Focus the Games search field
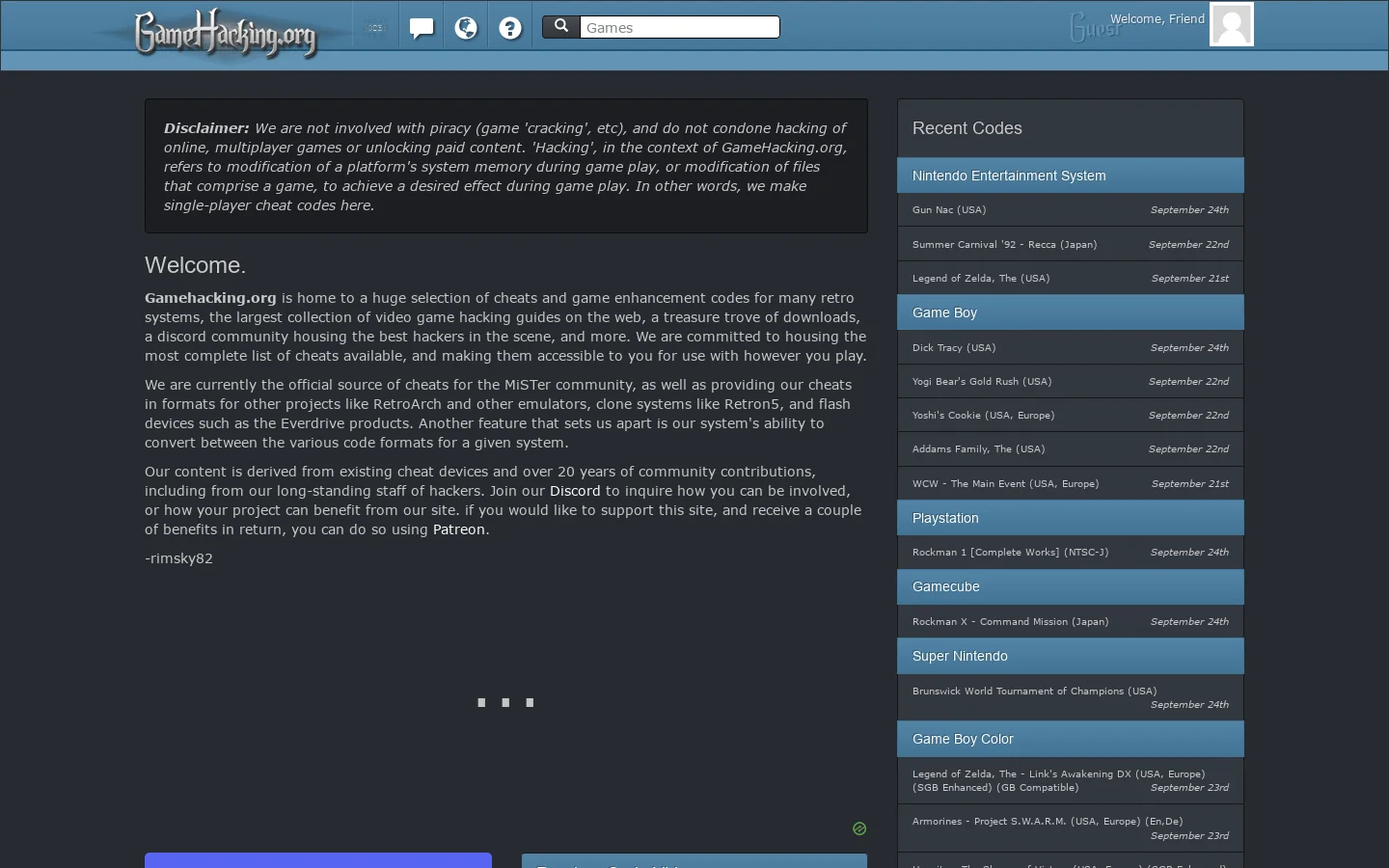 [680, 27]
